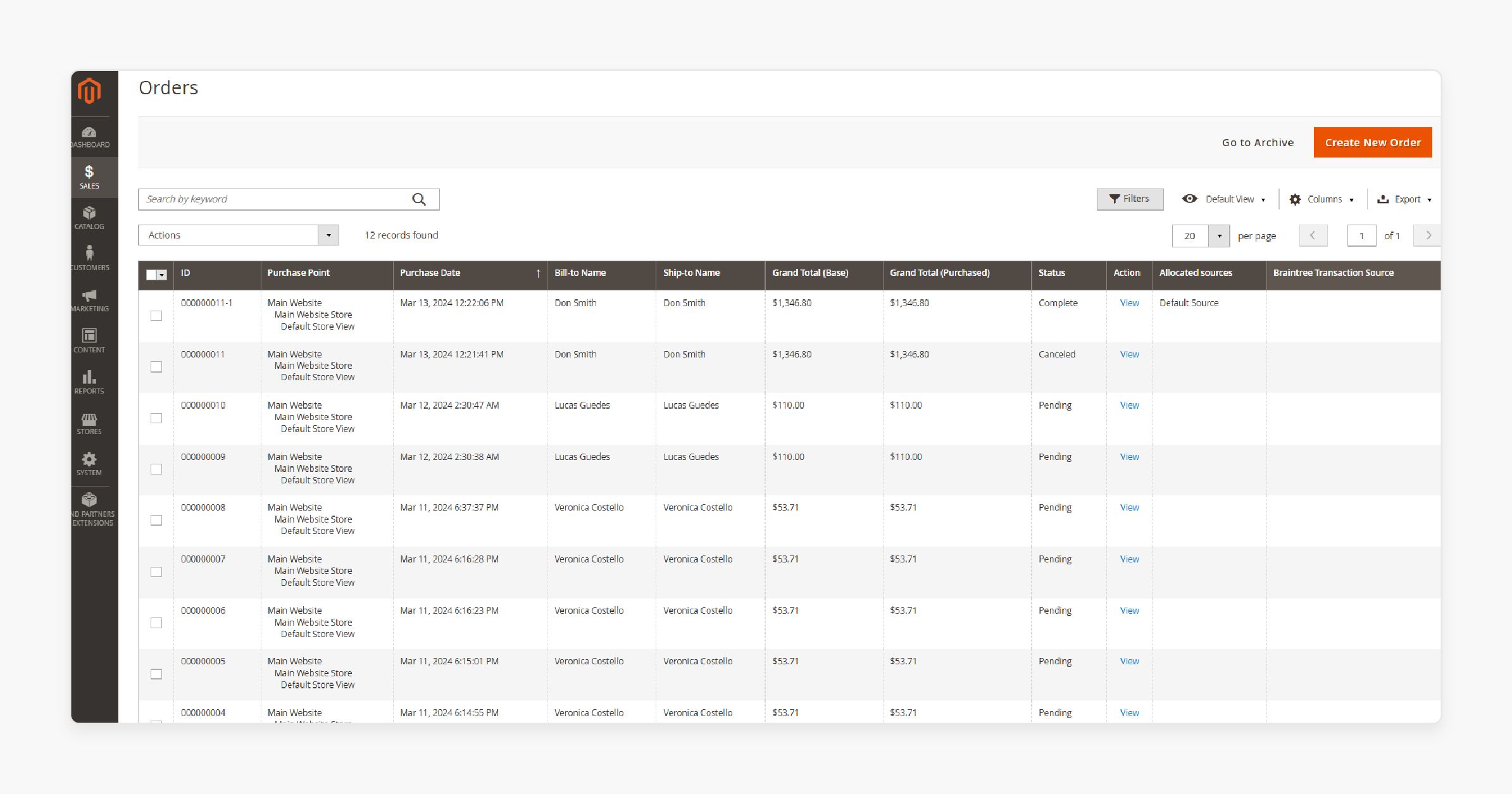This screenshot has width=1512, height=794.
Task: View order 000000010 by Lucas Guedes
Action: pos(1129,405)
